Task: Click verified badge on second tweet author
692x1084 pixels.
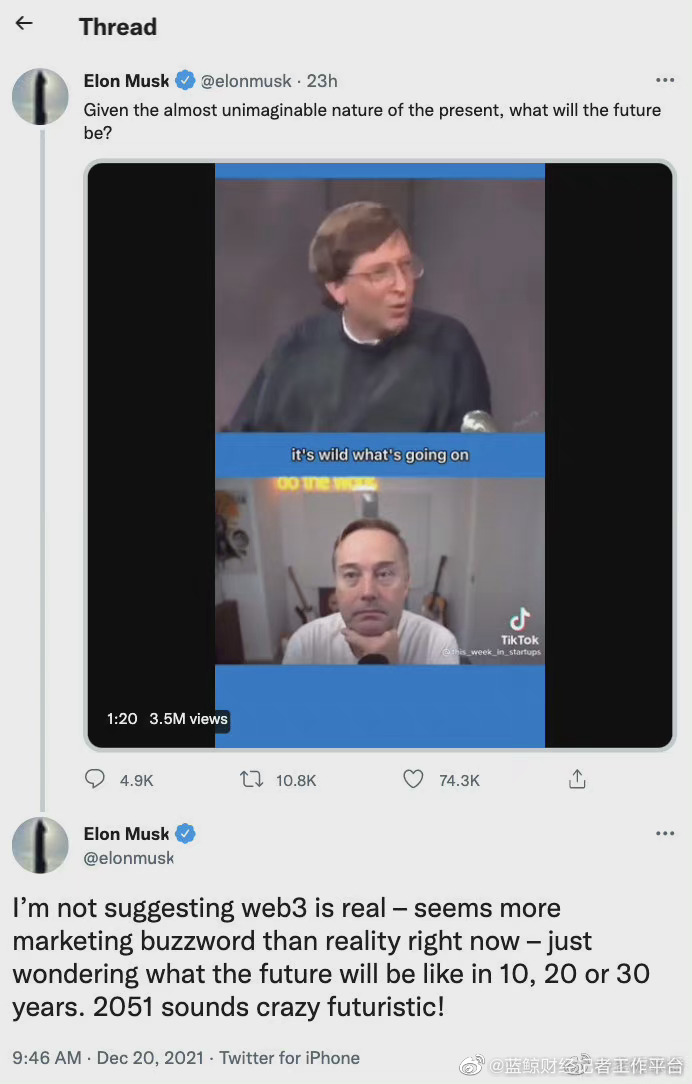Action: (x=185, y=833)
